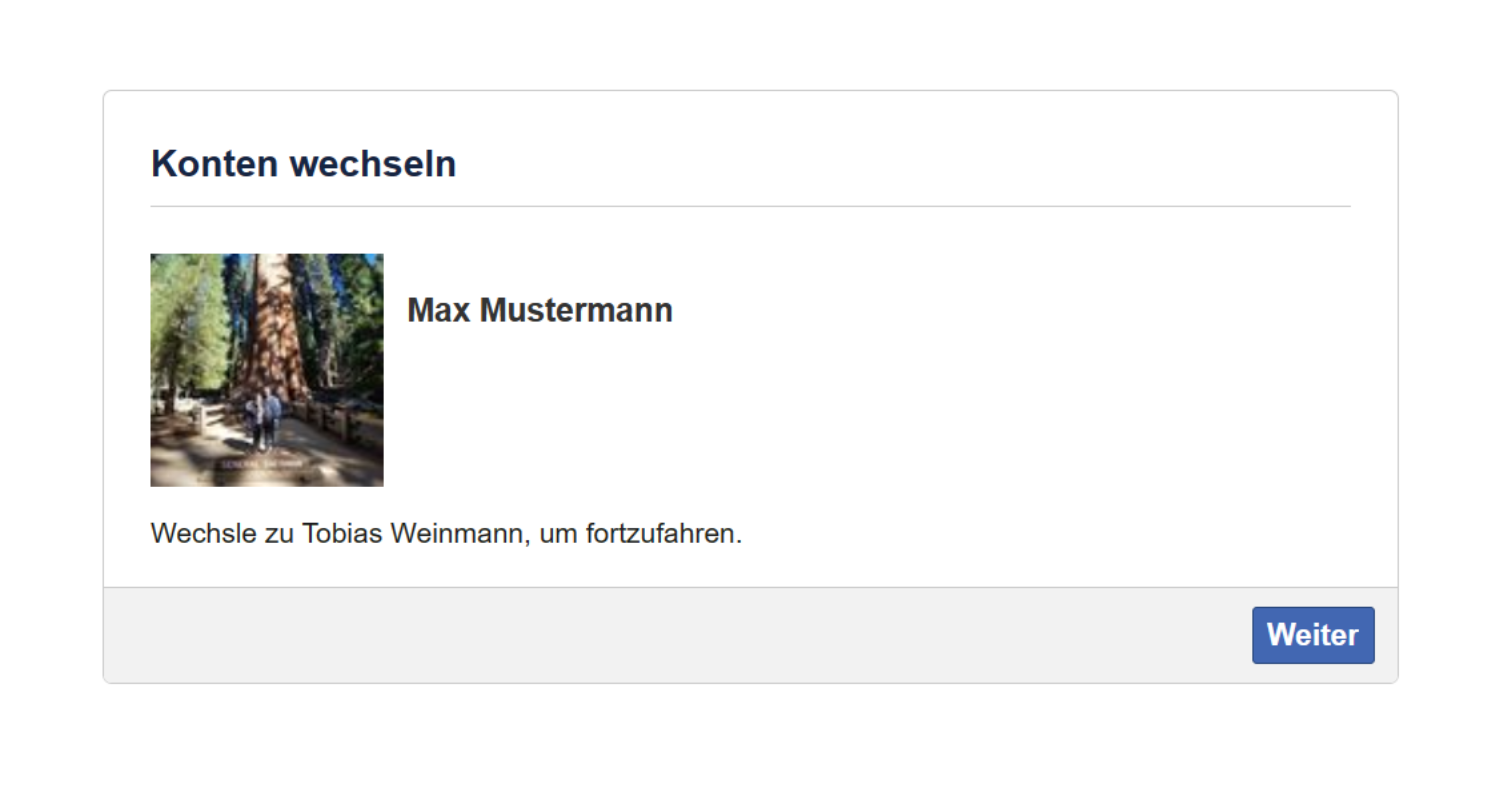Click the empty white area right of Max Mustermann

pos(1000,370)
